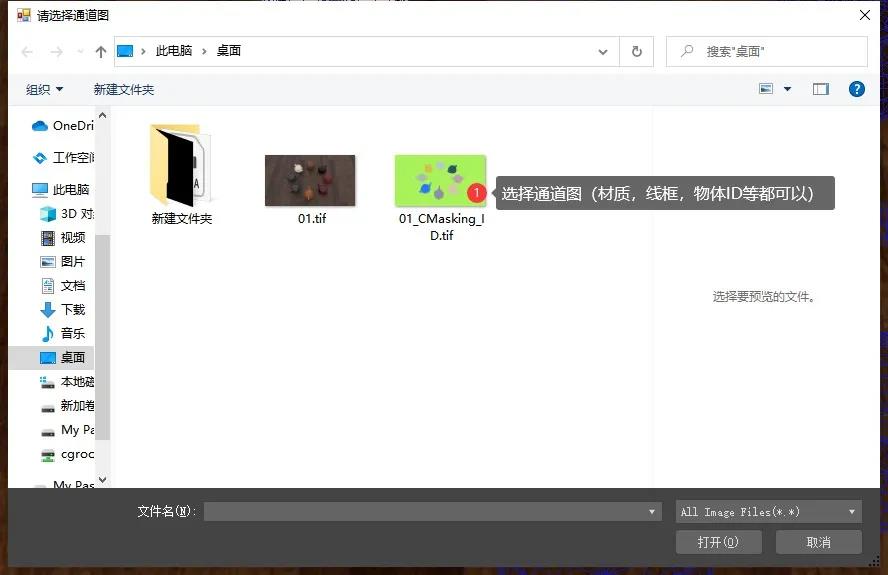Open the 组织 menu
This screenshot has width=888, height=575.
(44, 90)
